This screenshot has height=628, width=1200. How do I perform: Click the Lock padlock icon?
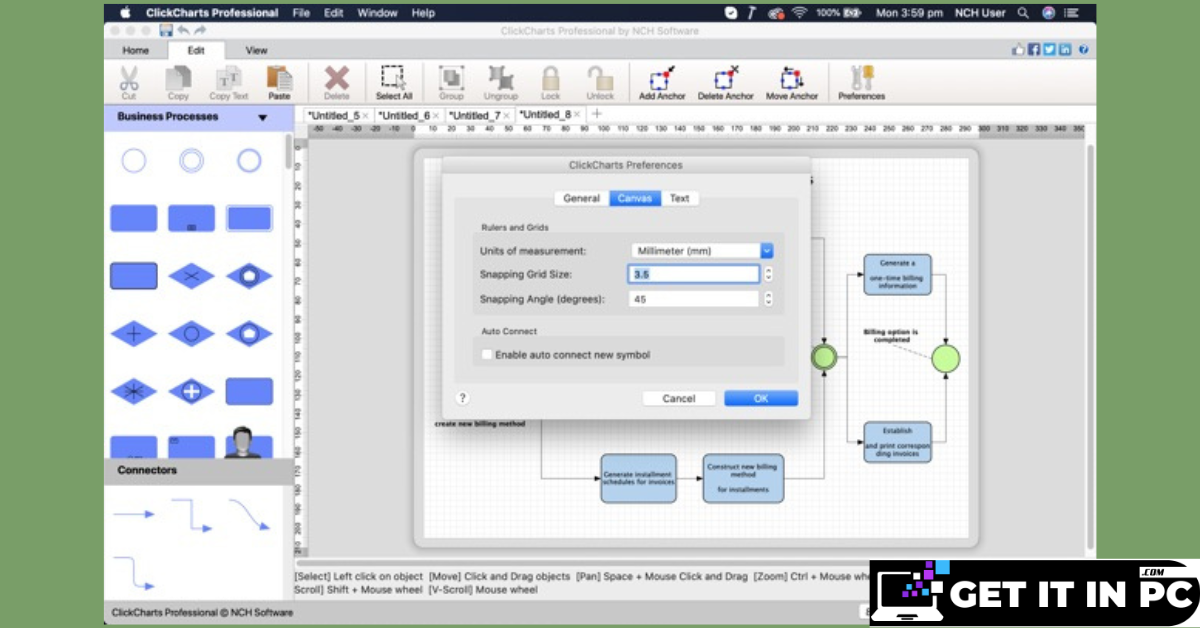(550, 79)
